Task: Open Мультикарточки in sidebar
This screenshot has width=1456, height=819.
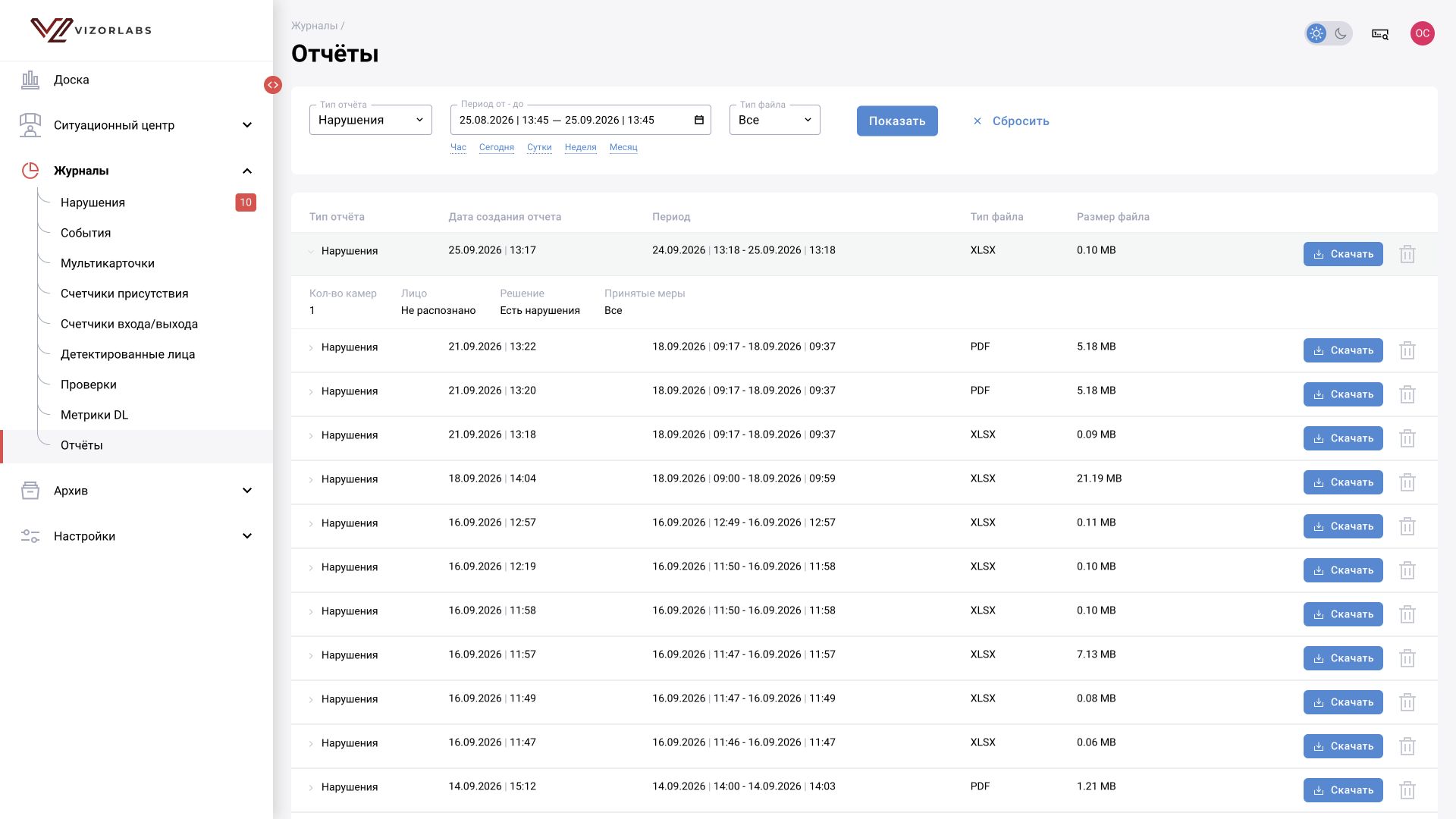Action: tap(108, 263)
